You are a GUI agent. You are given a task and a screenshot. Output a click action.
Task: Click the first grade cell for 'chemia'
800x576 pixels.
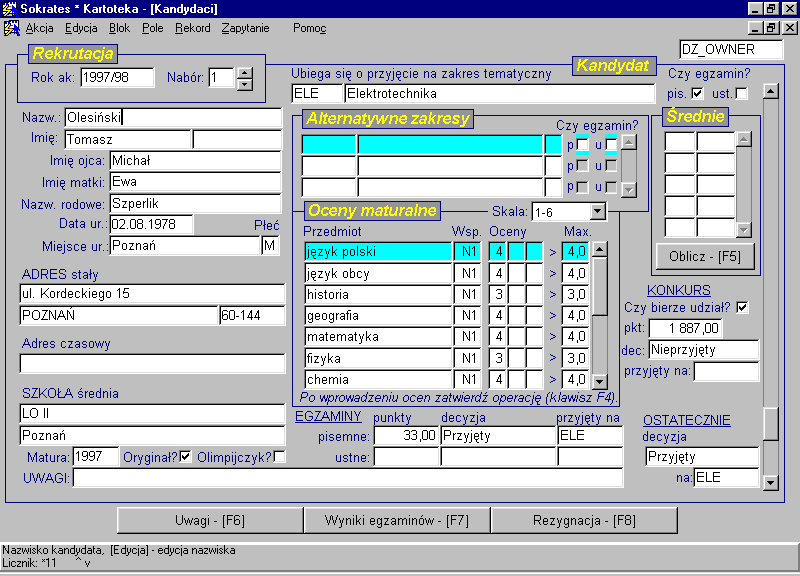498,380
